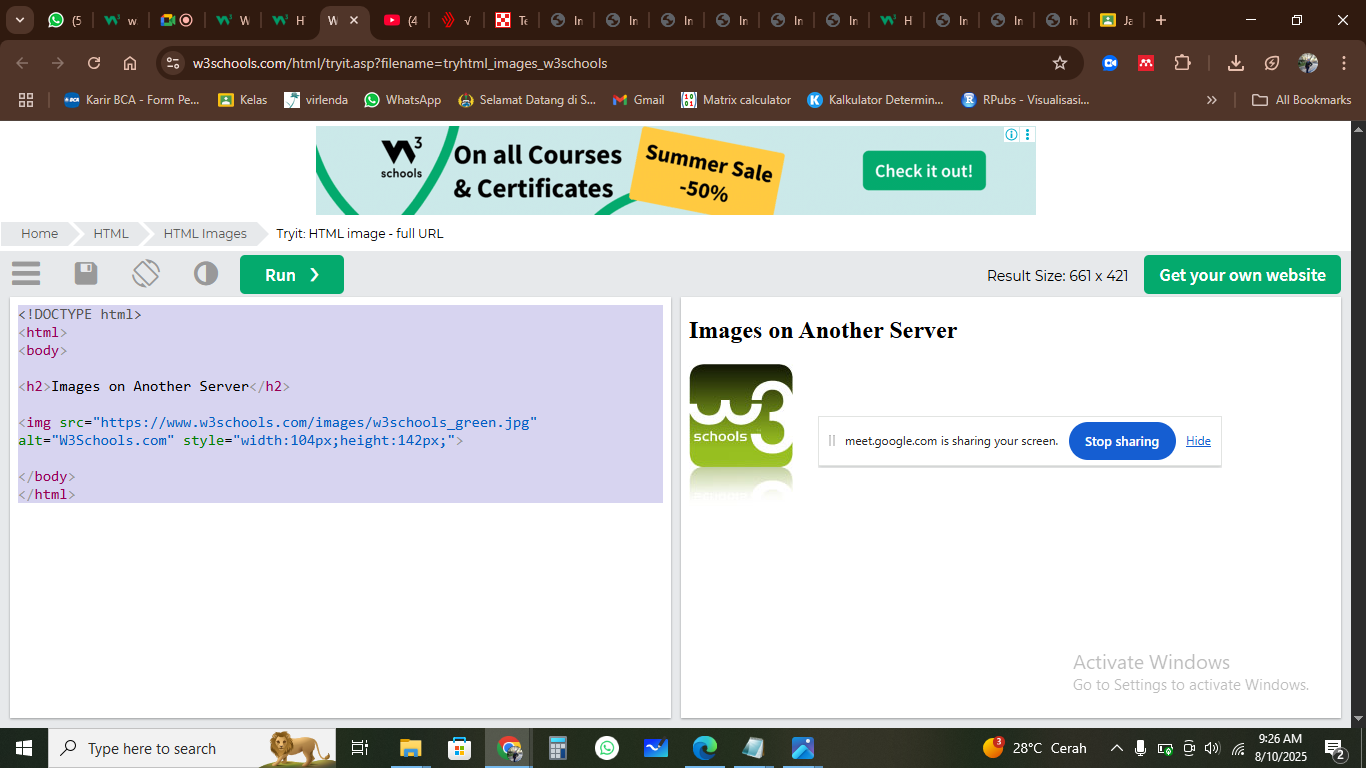The height and width of the screenshot is (768, 1366).
Task: Open browser Downloads icon
Action: coord(1236,63)
